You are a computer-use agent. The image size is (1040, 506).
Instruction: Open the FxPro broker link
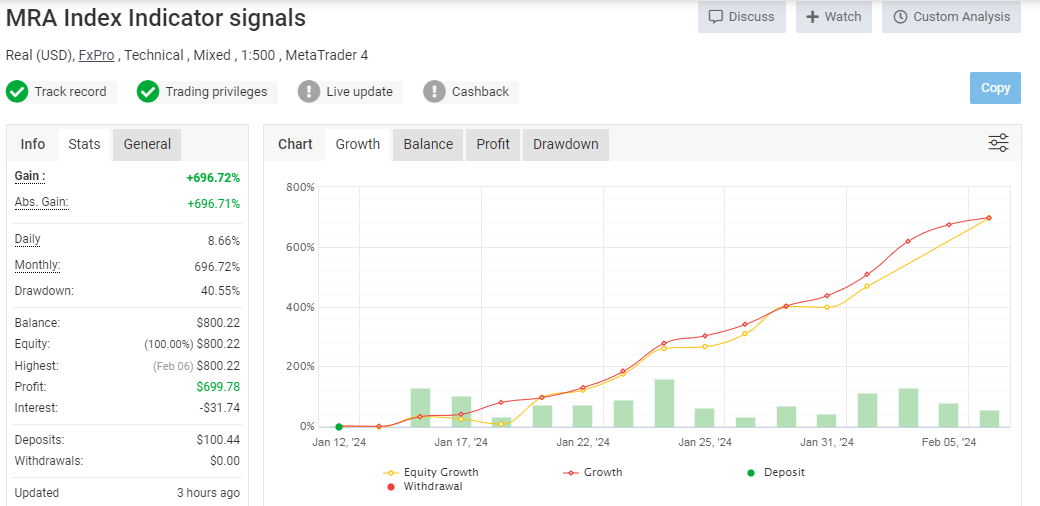96,55
